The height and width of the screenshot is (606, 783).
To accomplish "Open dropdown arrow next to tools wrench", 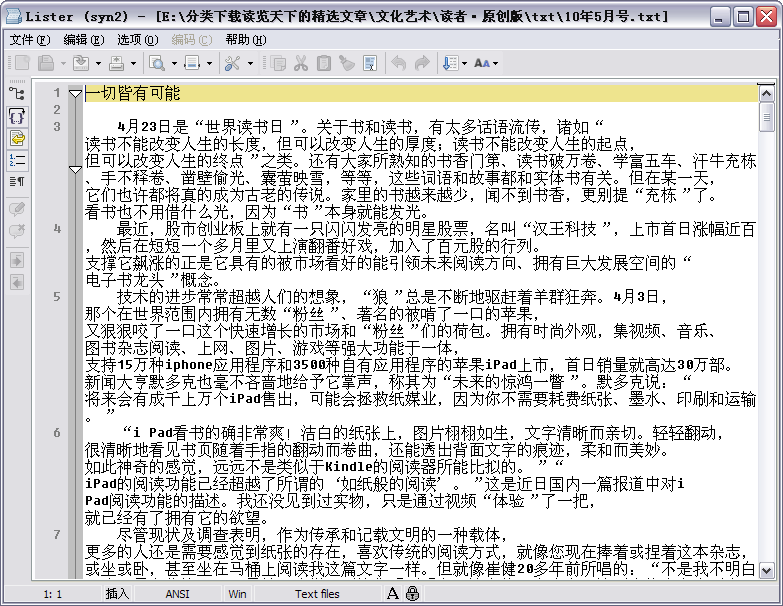I will (x=250, y=63).
